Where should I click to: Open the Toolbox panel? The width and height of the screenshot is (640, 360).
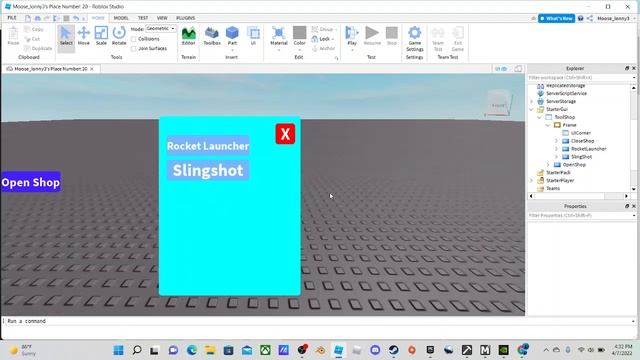coord(212,36)
